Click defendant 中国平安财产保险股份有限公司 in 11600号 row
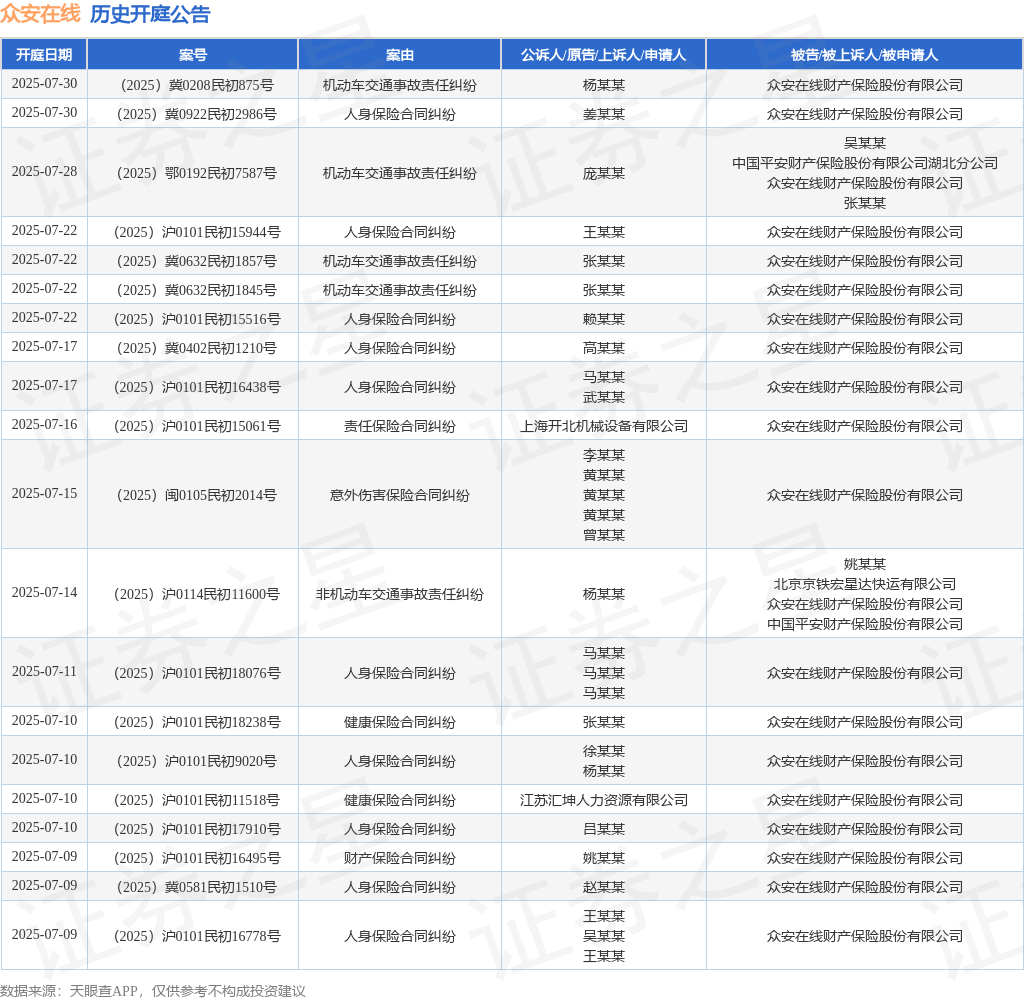The height and width of the screenshot is (1000, 1024). 865,624
